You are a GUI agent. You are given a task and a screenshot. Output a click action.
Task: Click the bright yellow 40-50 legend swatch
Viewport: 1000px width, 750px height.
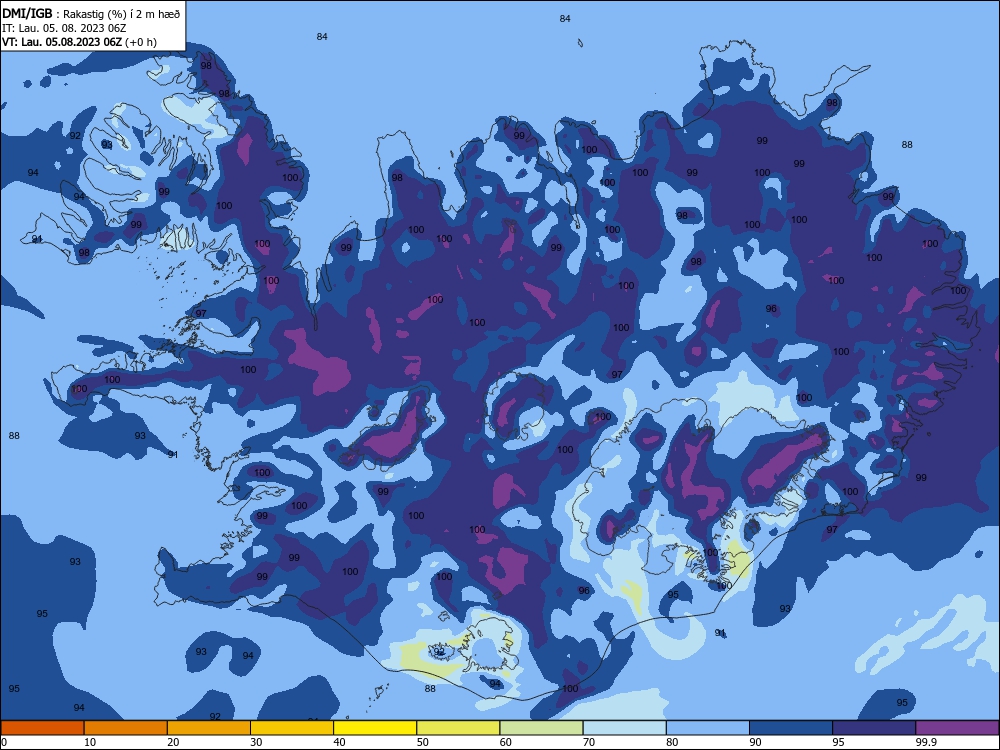pos(375,728)
